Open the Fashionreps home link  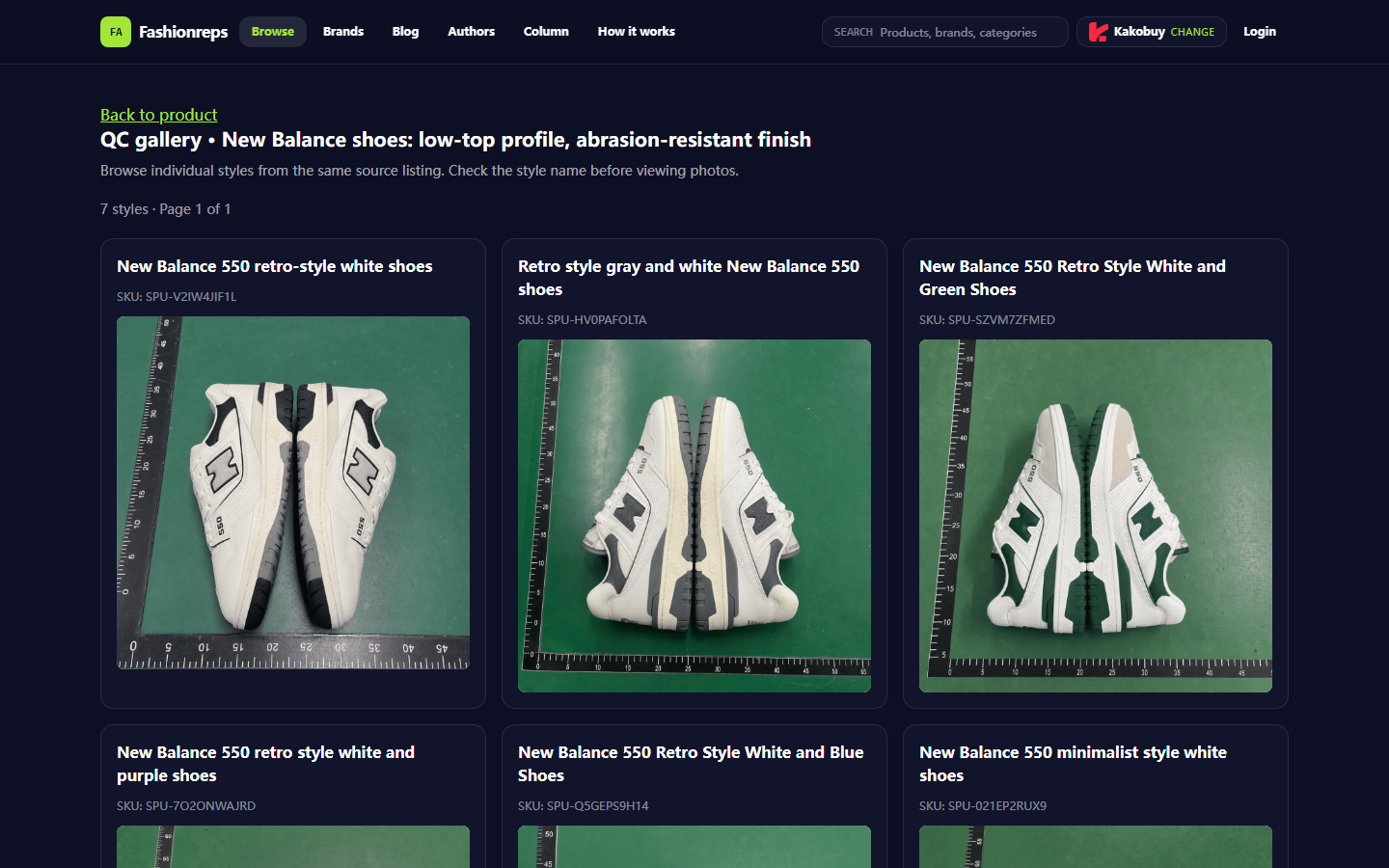[x=164, y=32]
